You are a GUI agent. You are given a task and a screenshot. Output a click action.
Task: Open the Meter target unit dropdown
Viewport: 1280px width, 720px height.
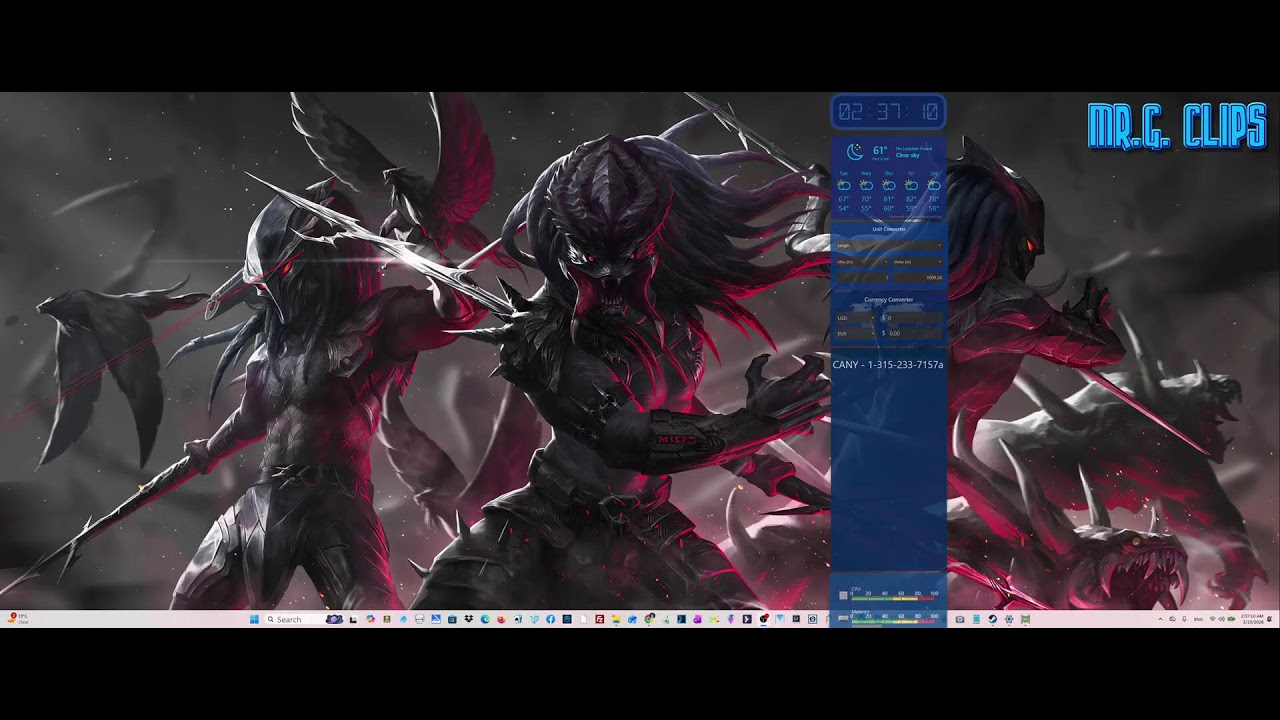click(918, 262)
